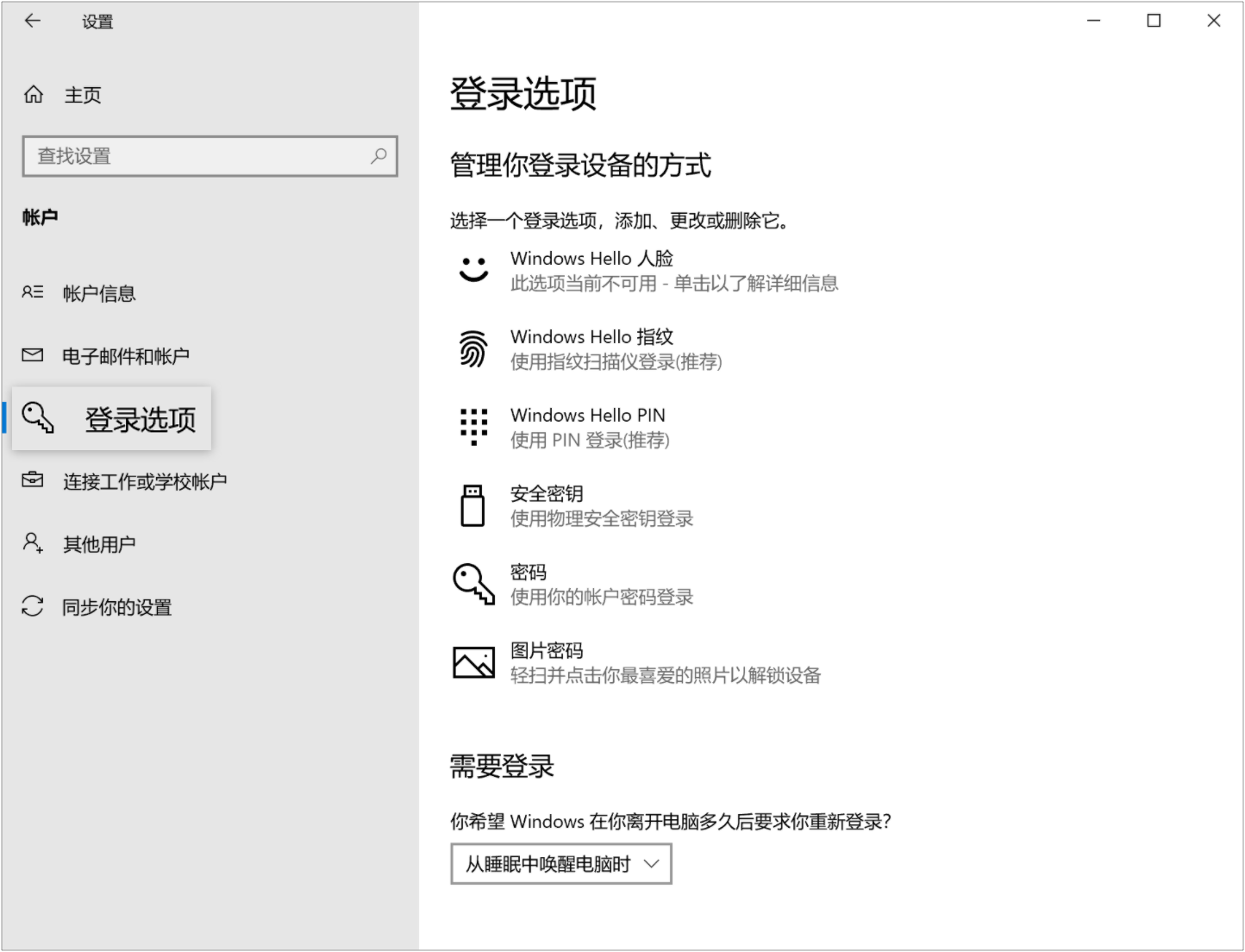Click the 帐户 section label in sidebar
The height and width of the screenshot is (952, 1245).
pos(40,217)
